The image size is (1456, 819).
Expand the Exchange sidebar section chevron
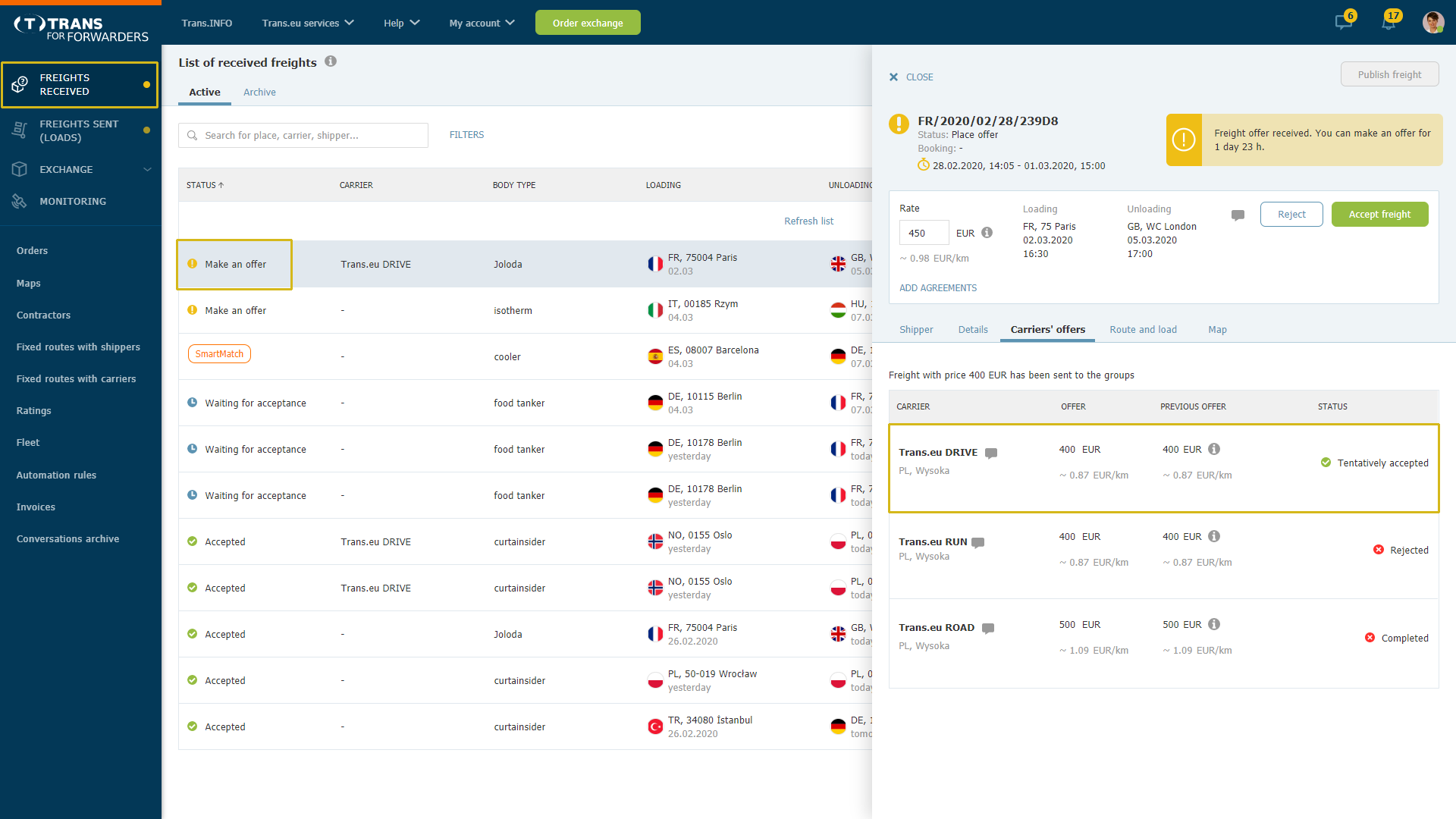click(147, 169)
